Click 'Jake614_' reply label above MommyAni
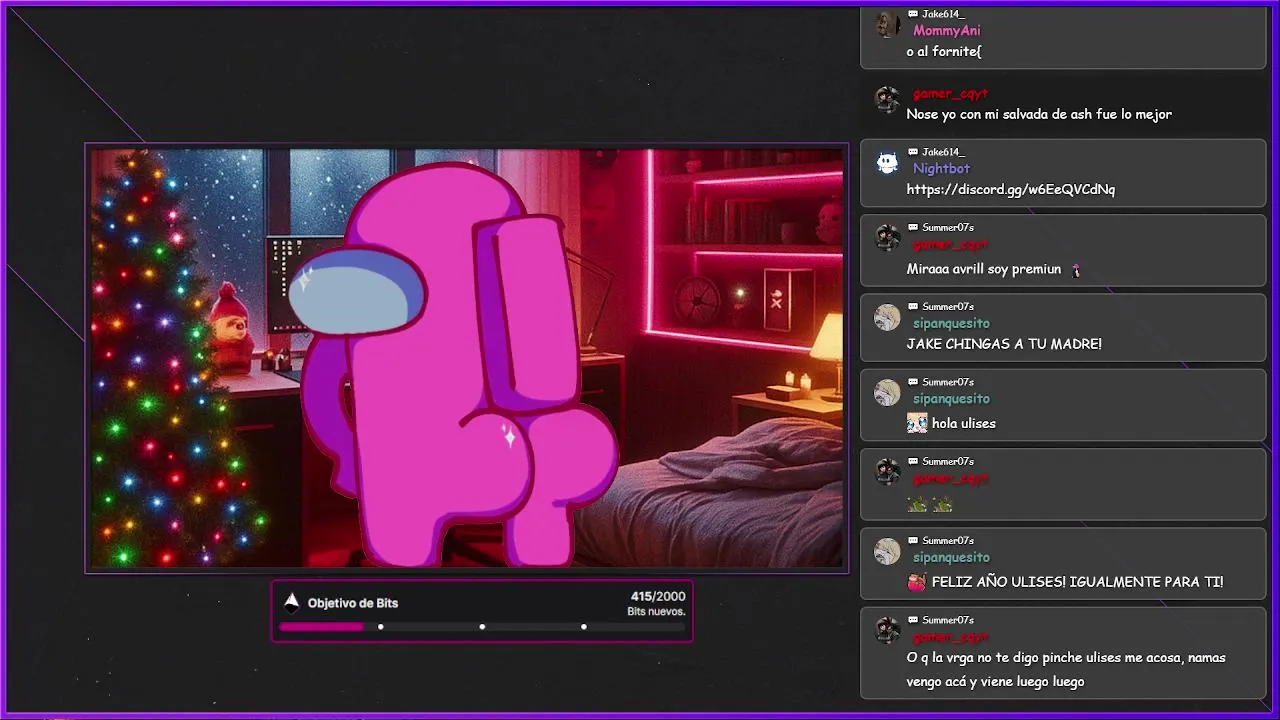Image resolution: width=1280 pixels, height=720 pixels. tap(943, 14)
